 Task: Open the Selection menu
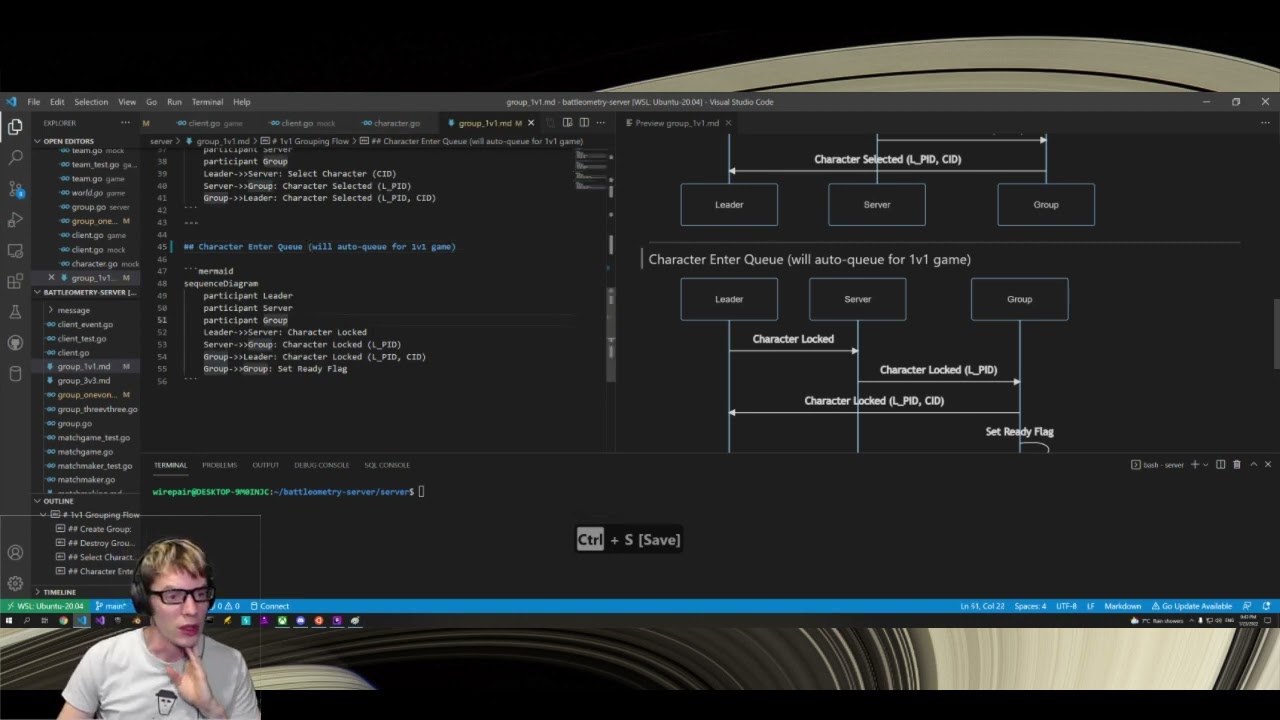tap(91, 102)
